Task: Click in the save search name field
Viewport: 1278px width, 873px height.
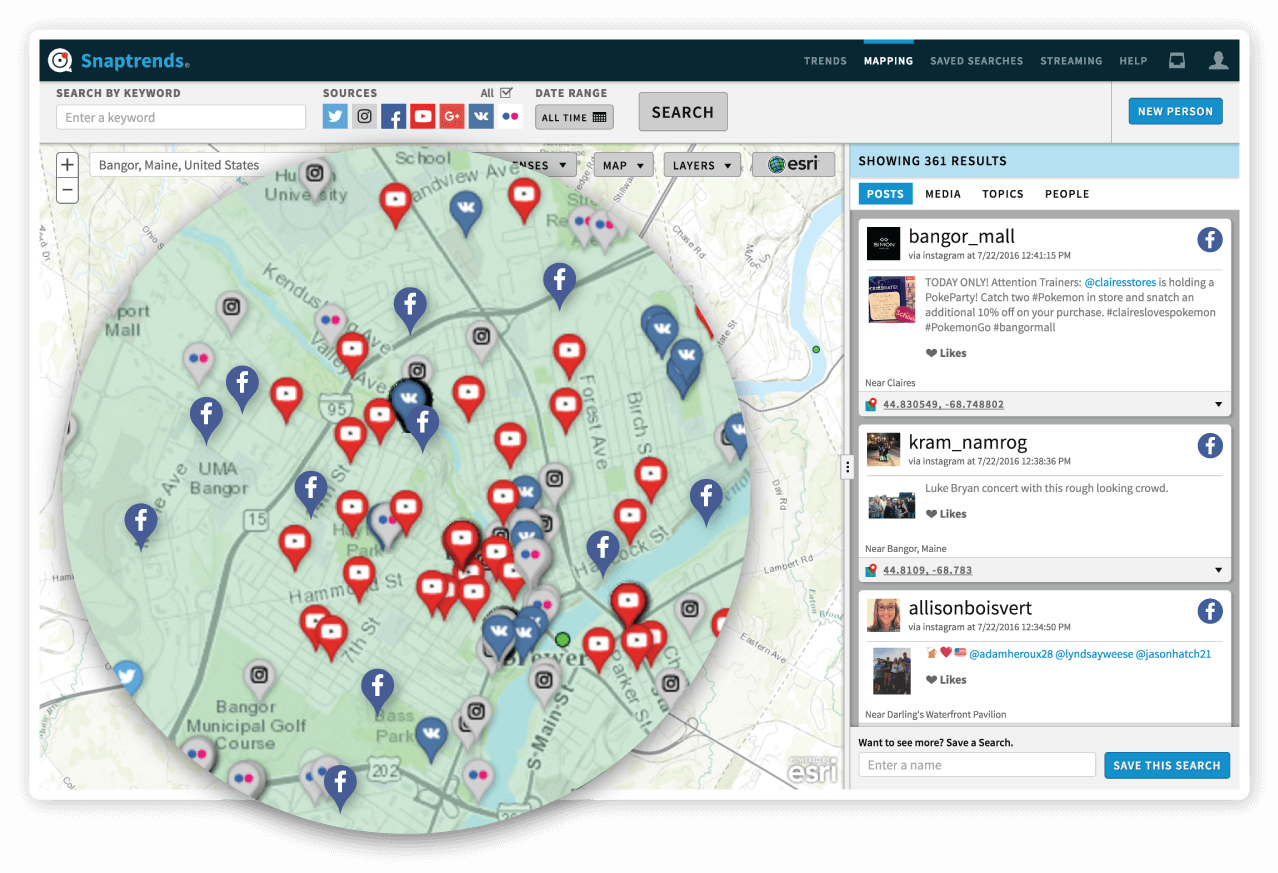Action: (x=977, y=765)
